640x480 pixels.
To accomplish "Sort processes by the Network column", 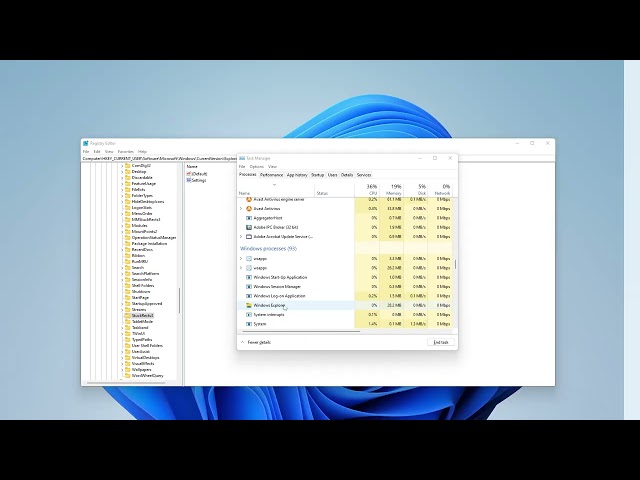I will pos(440,189).
